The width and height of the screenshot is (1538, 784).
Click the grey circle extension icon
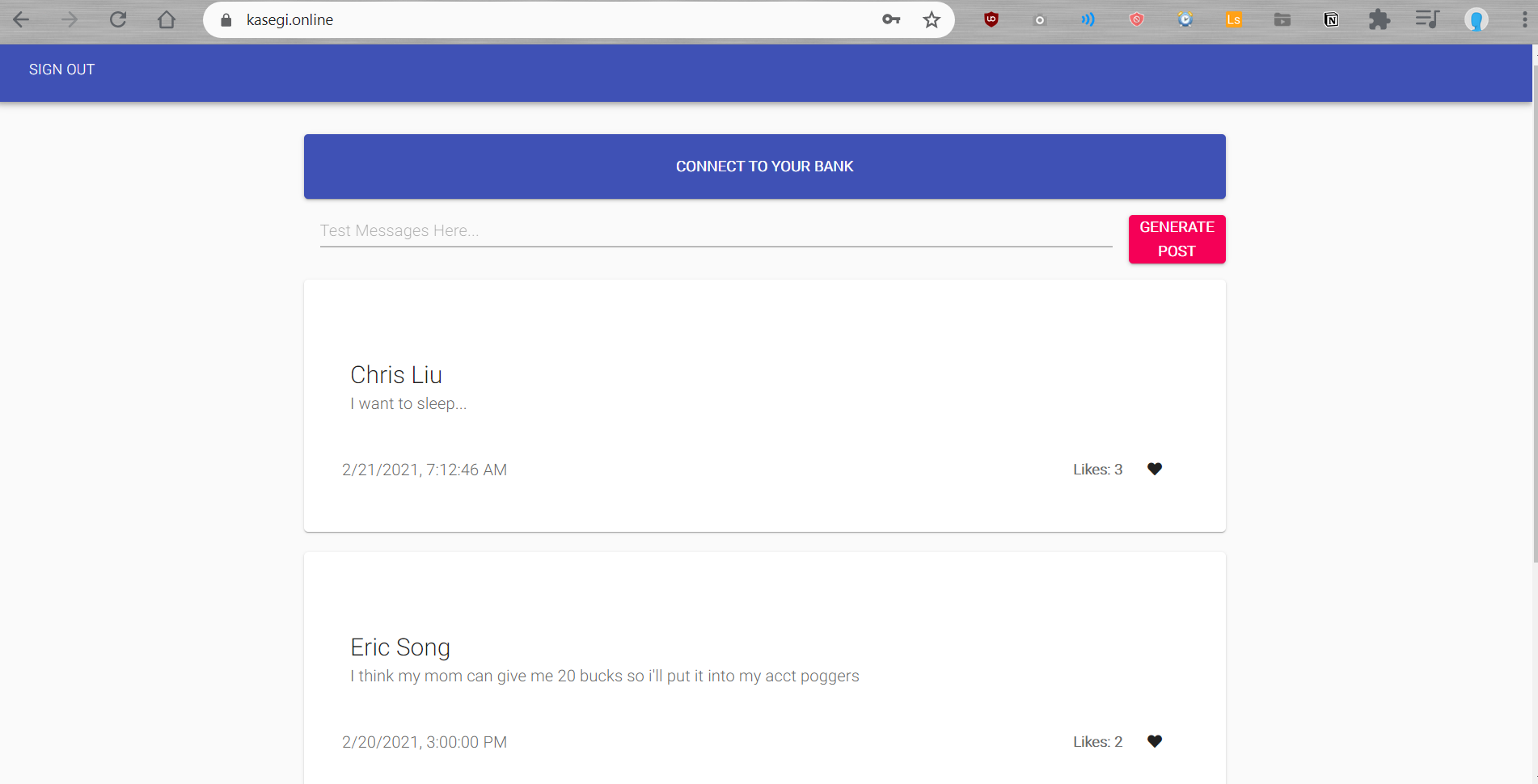pos(1040,20)
